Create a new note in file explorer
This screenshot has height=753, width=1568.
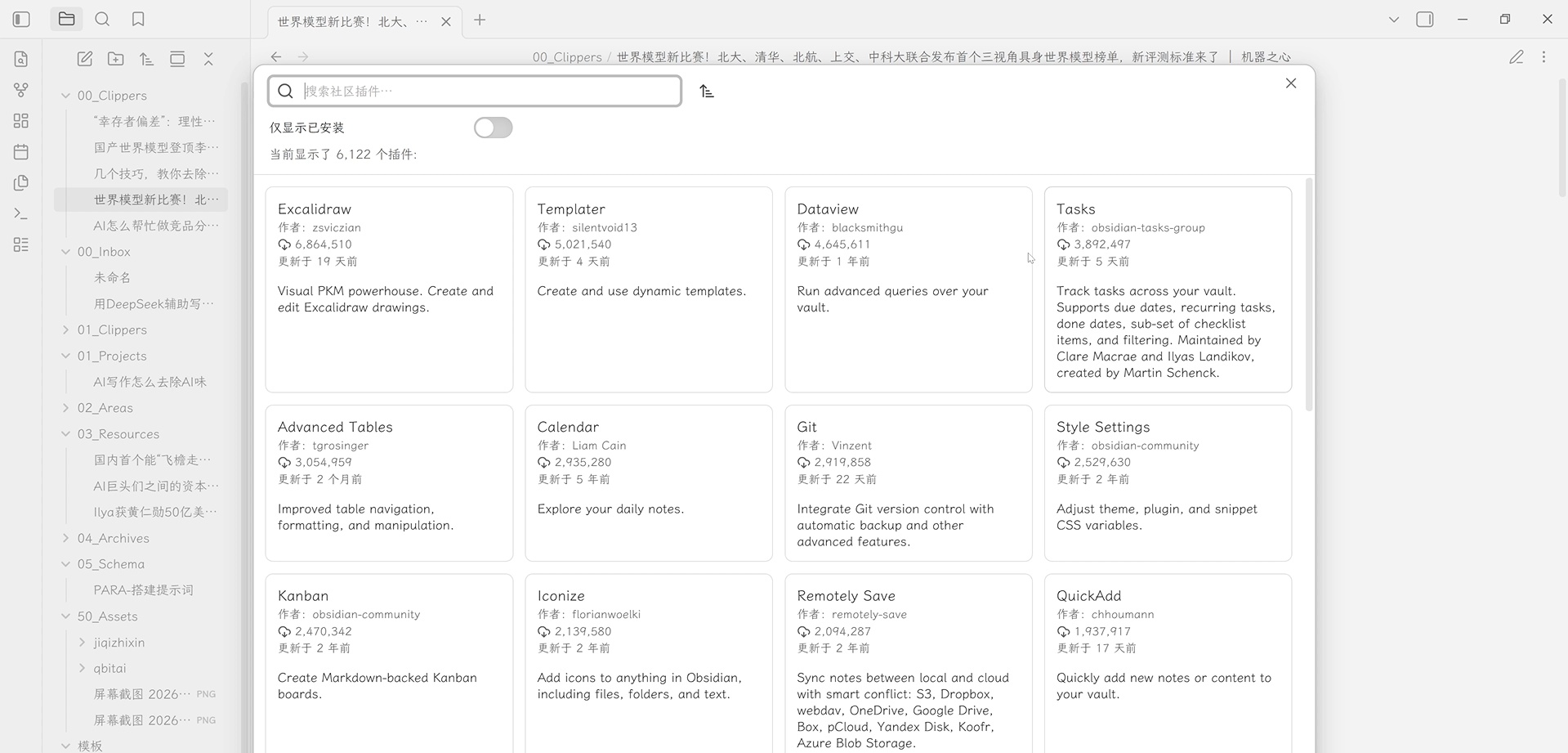click(85, 59)
